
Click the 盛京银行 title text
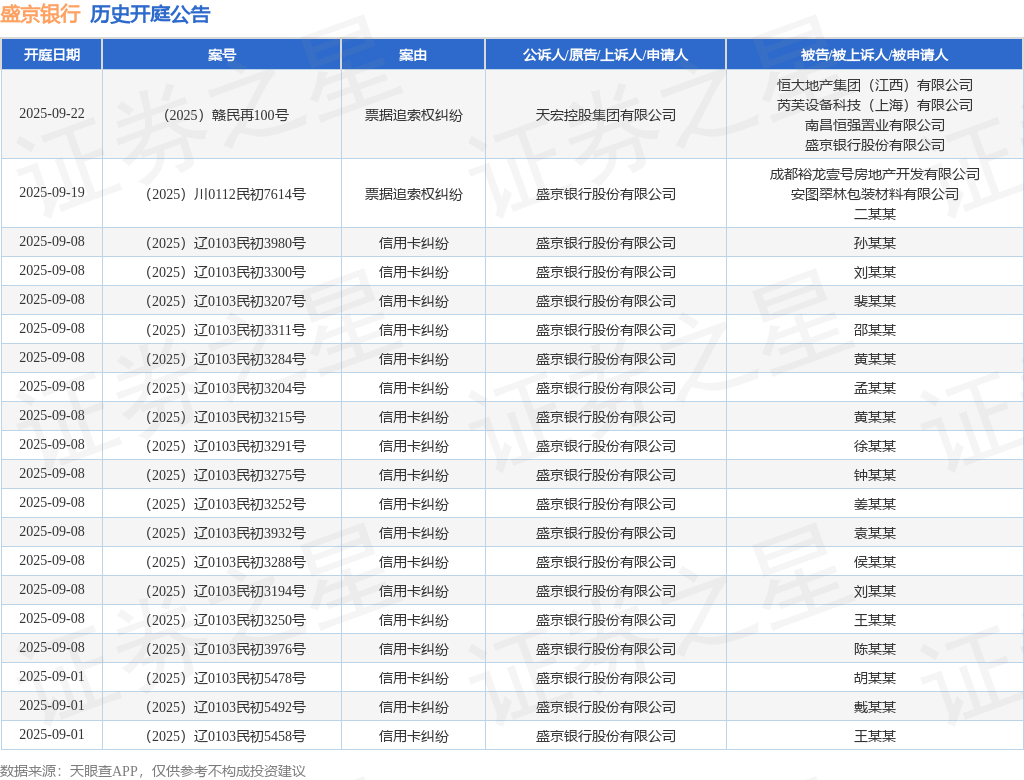click(40, 14)
